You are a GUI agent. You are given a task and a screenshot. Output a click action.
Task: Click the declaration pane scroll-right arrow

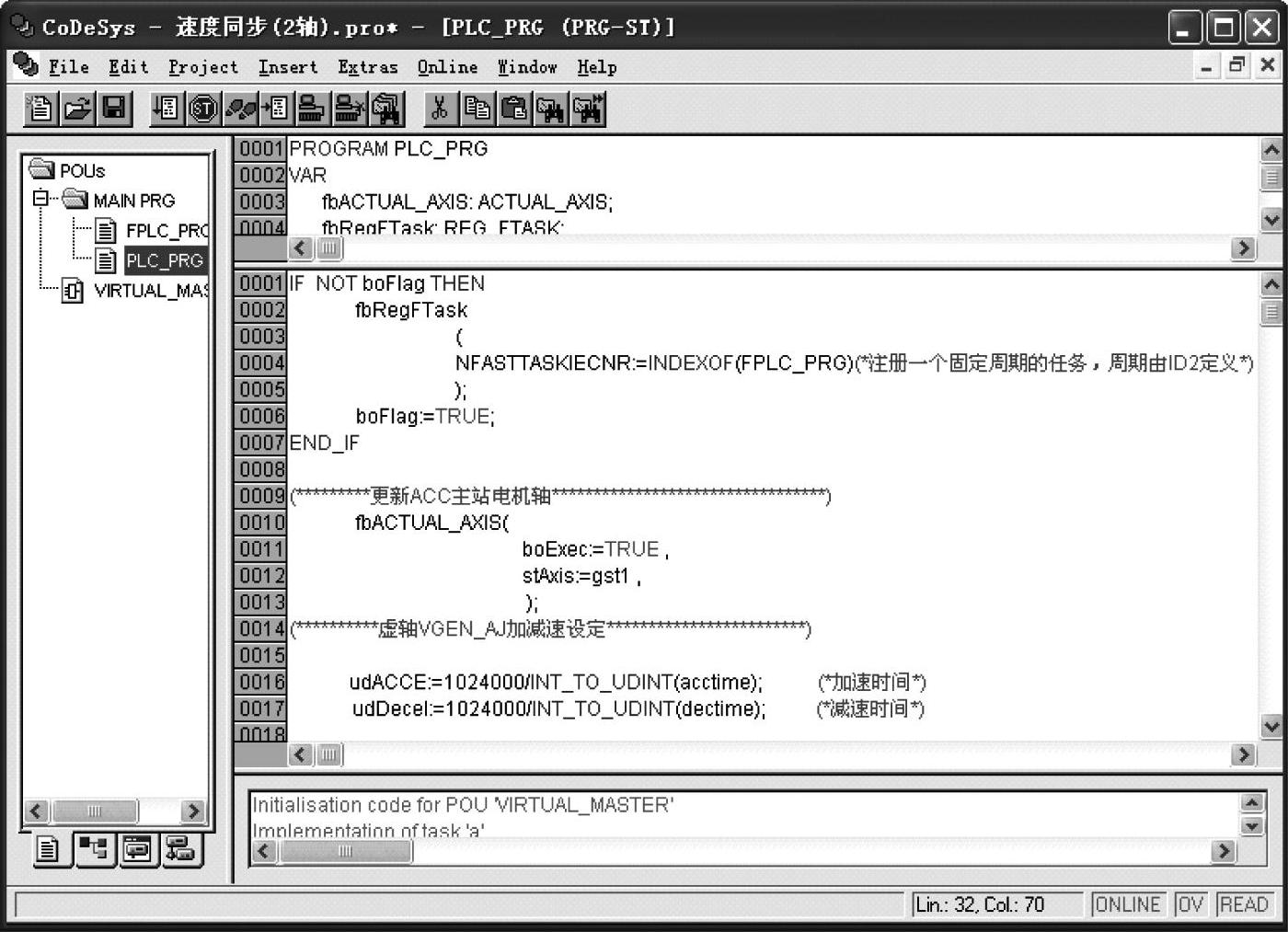point(1243,247)
